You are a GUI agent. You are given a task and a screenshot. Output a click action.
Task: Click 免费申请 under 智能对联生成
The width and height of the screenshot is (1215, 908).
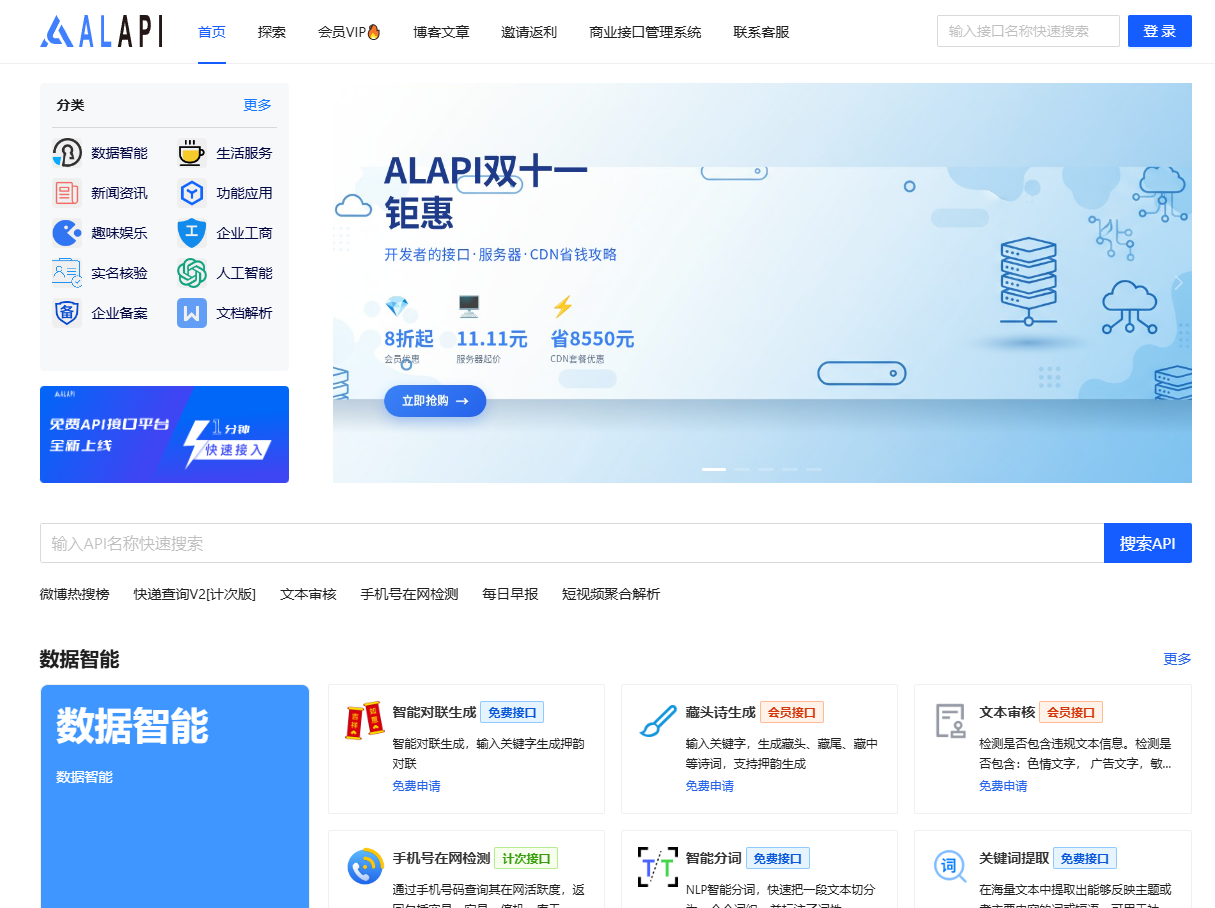click(x=416, y=786)
